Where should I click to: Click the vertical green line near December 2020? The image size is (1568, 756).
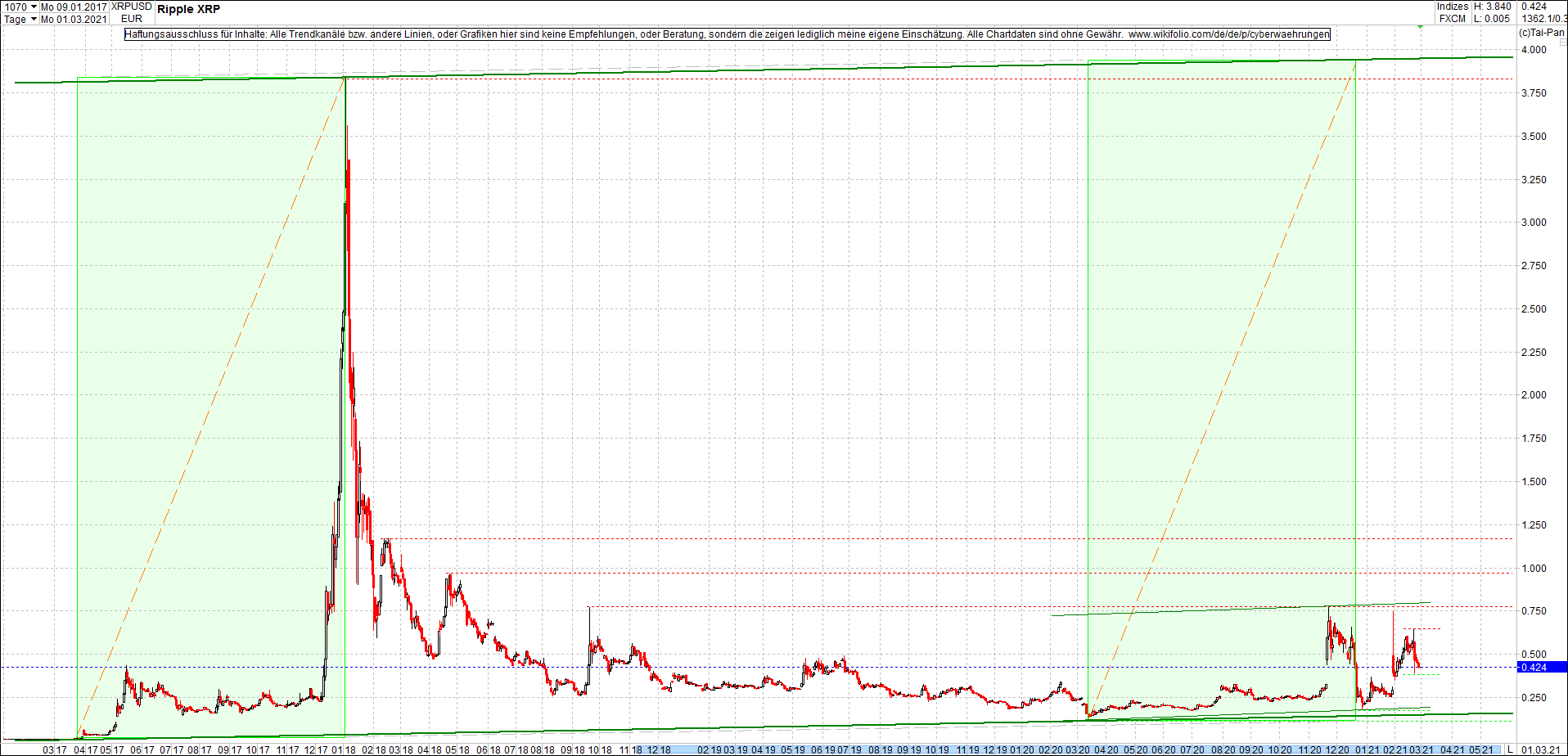click(1355, 368)
